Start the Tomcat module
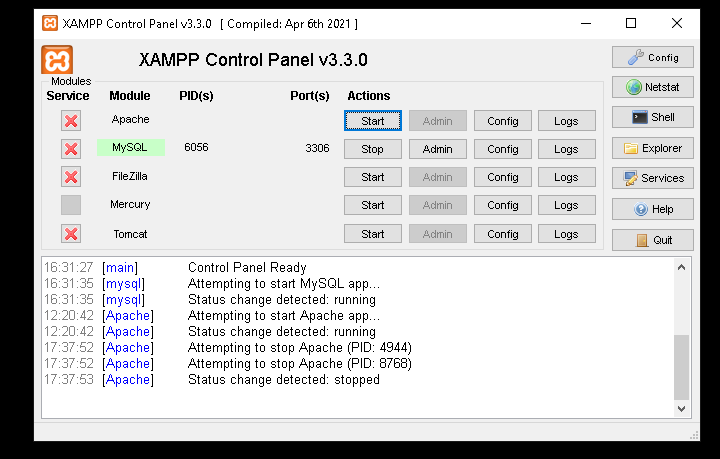This screenshot has width=720, height=459. 372,234
